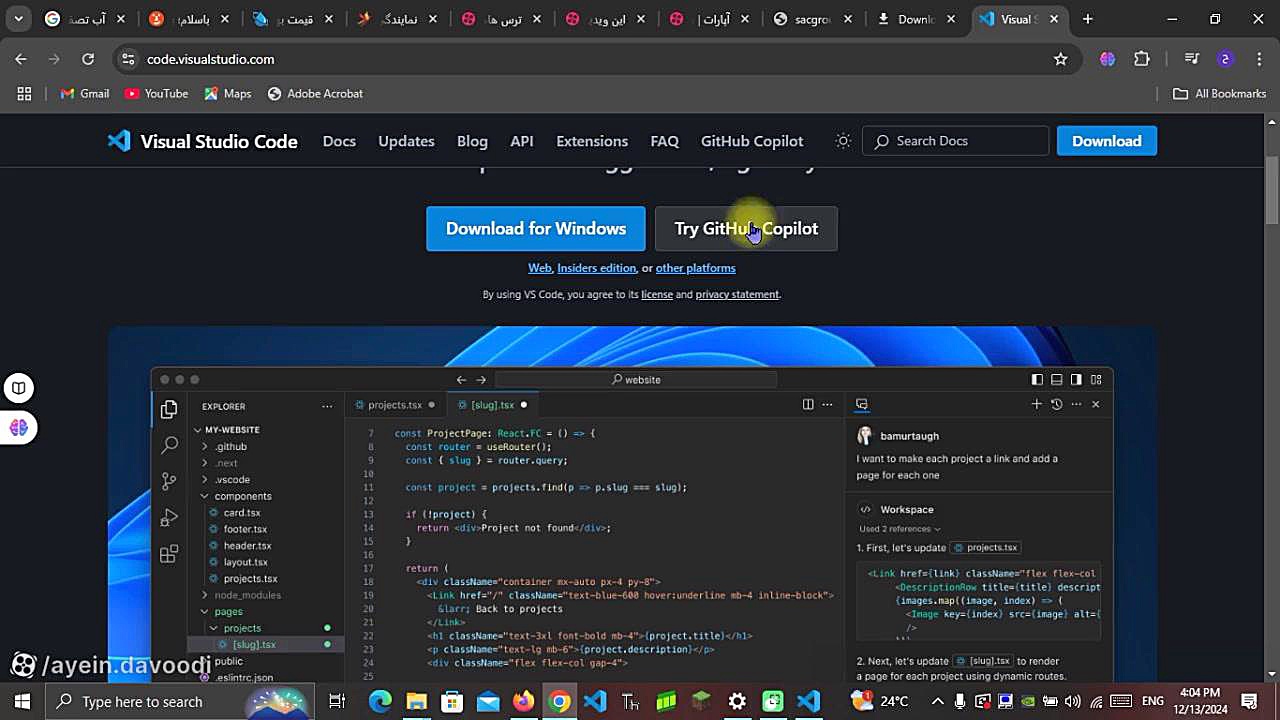Click the taskbar search box
Viewport: 1280px width, 720px height.
pos(180,701)
